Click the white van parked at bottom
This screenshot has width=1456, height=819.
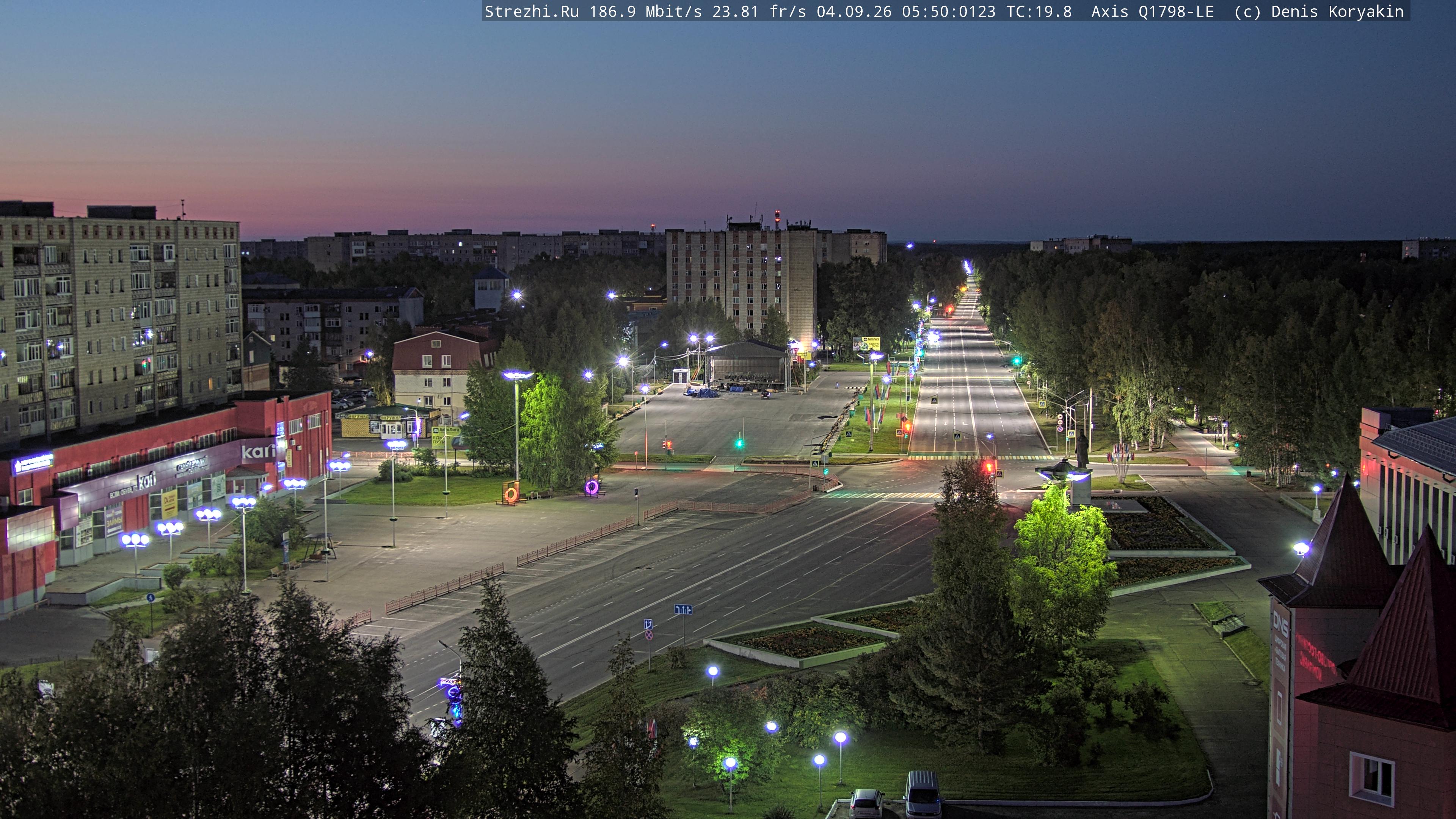923,794
